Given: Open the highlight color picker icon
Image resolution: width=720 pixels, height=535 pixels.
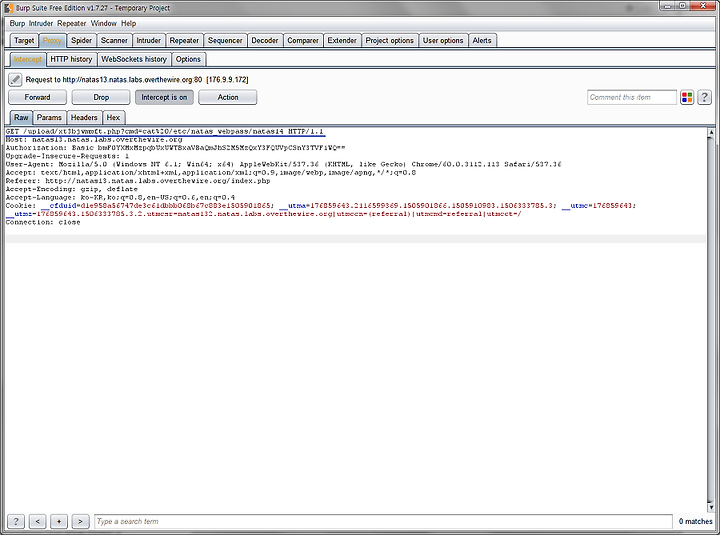Looking at the screenshot, I should [x=687, y=97].
